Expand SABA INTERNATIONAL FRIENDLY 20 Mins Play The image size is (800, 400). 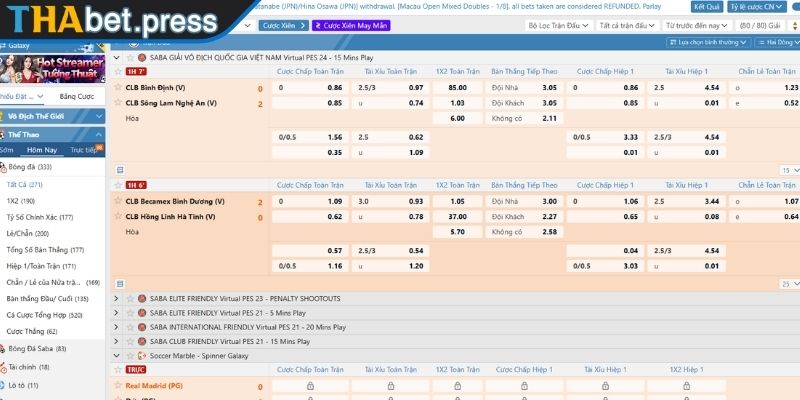[x=118, y=327]
